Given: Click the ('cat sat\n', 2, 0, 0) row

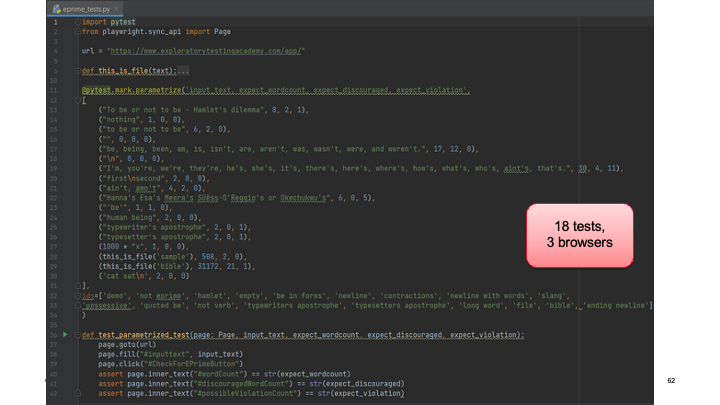Looking at the screenshot, I should click(x=144, y=276).
